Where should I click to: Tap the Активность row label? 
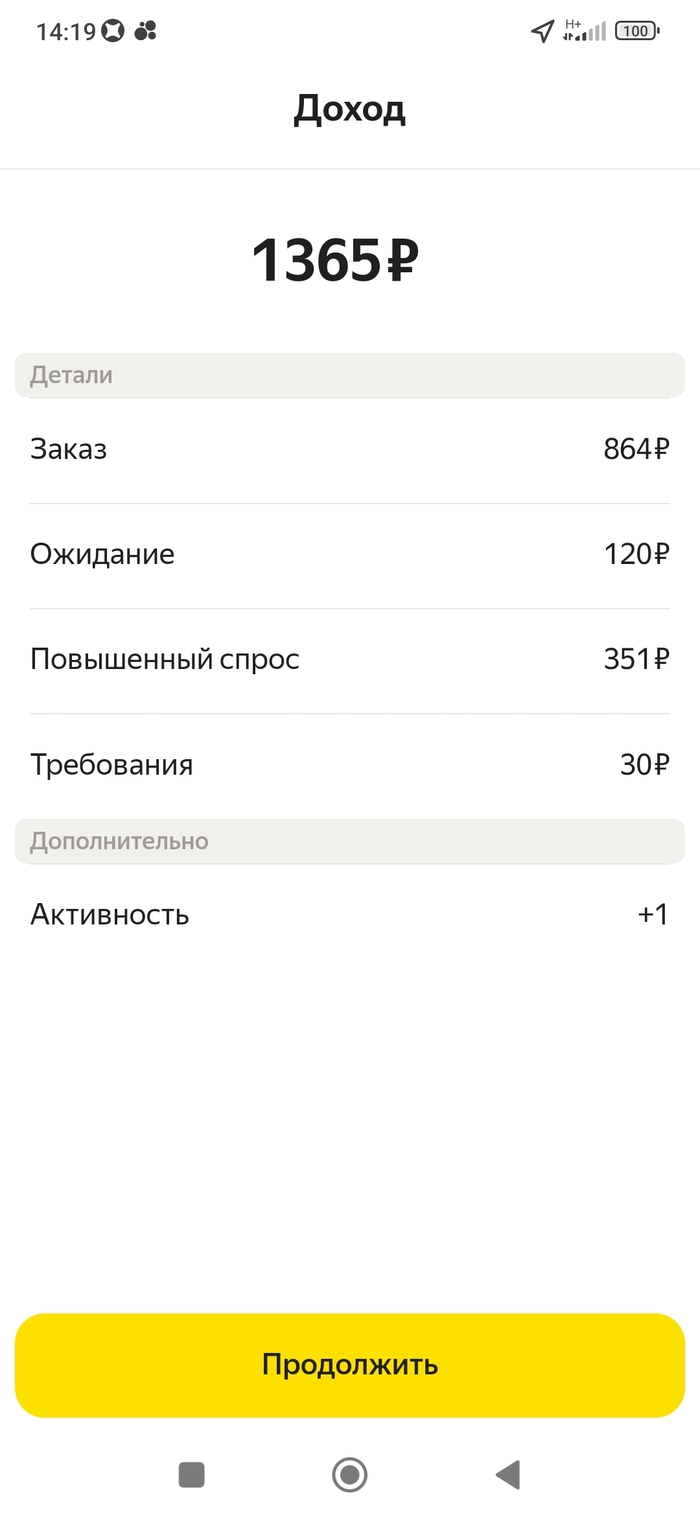[110, 915]
